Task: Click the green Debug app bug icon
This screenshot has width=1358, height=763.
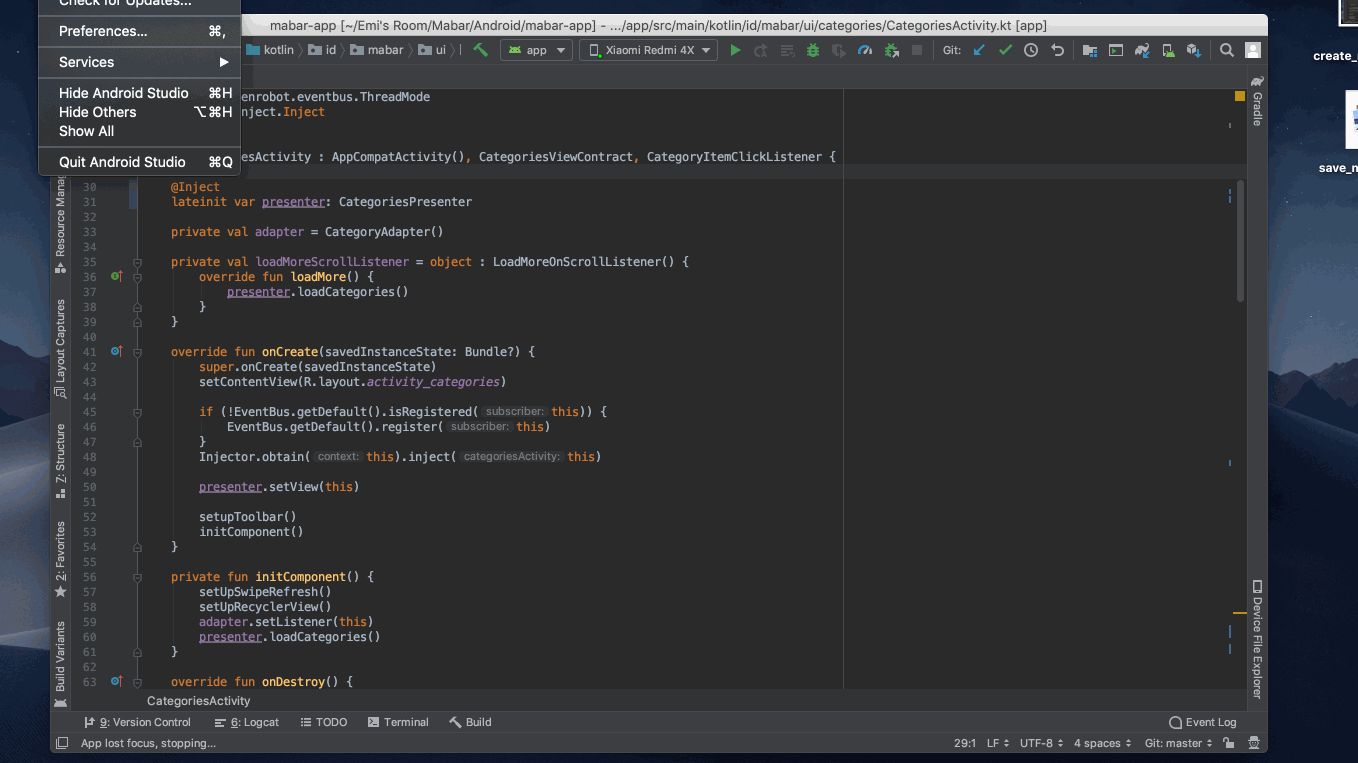Action: (813, 50)
